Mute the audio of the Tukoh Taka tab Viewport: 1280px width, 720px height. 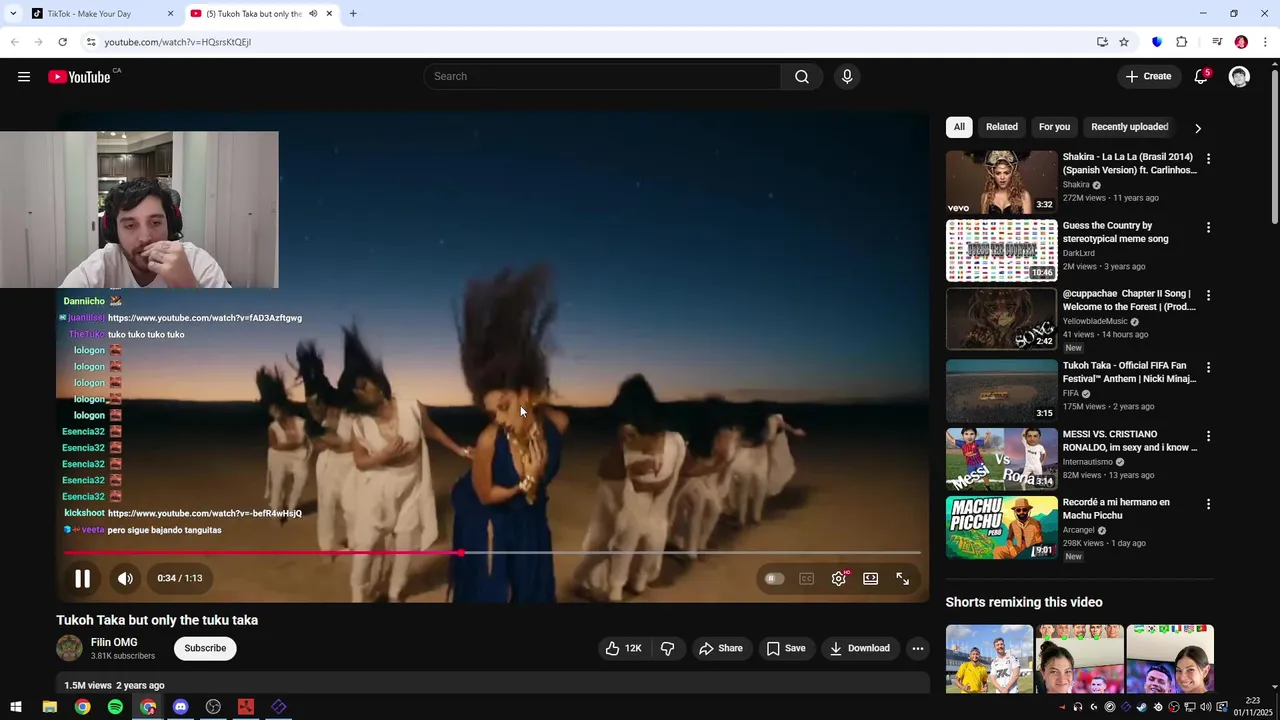point(313,14)
